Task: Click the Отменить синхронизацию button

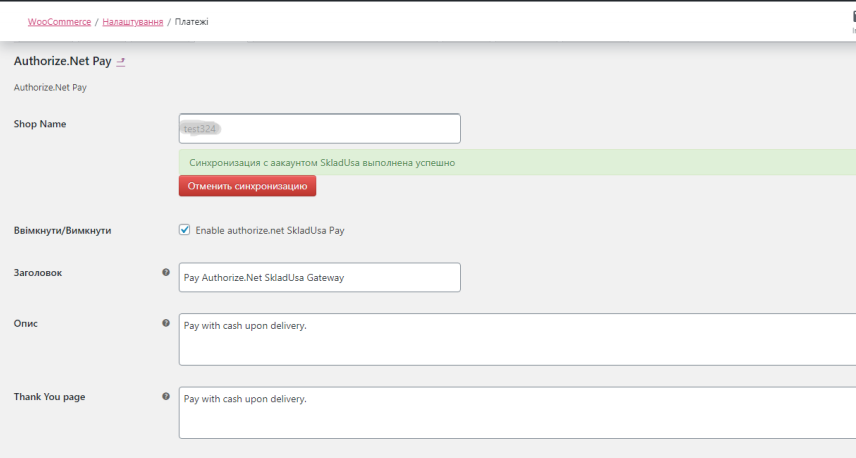Action: tap(247, 186)
